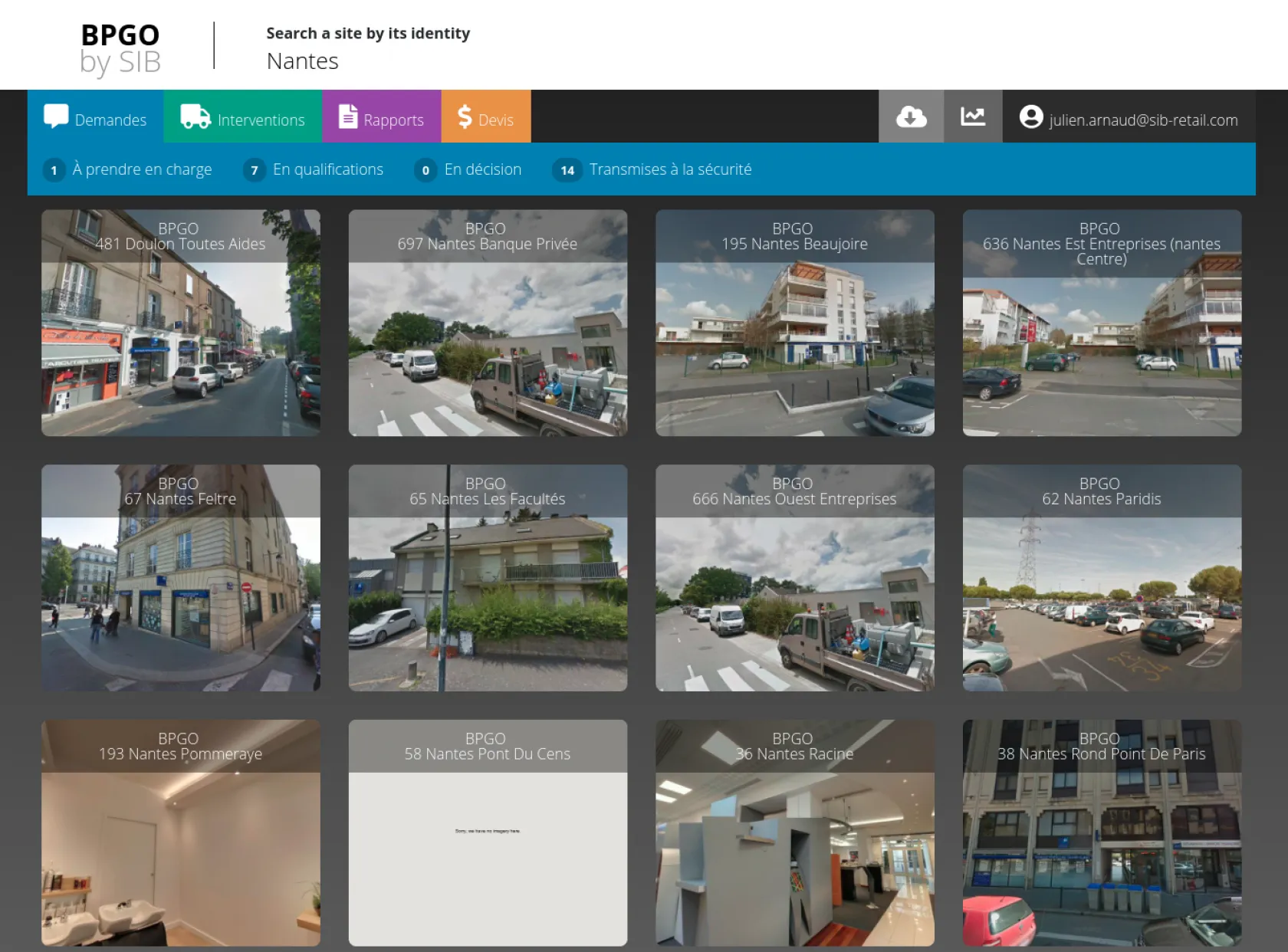Click the Nantes site search field
Screen dimensions: 1288x952
click(302, 61)
